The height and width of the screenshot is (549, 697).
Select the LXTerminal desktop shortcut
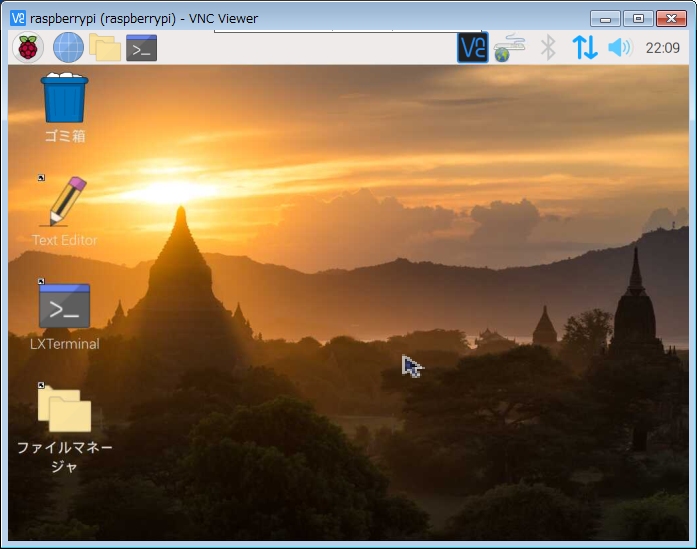pyautogui.click(x=64, y=314)
